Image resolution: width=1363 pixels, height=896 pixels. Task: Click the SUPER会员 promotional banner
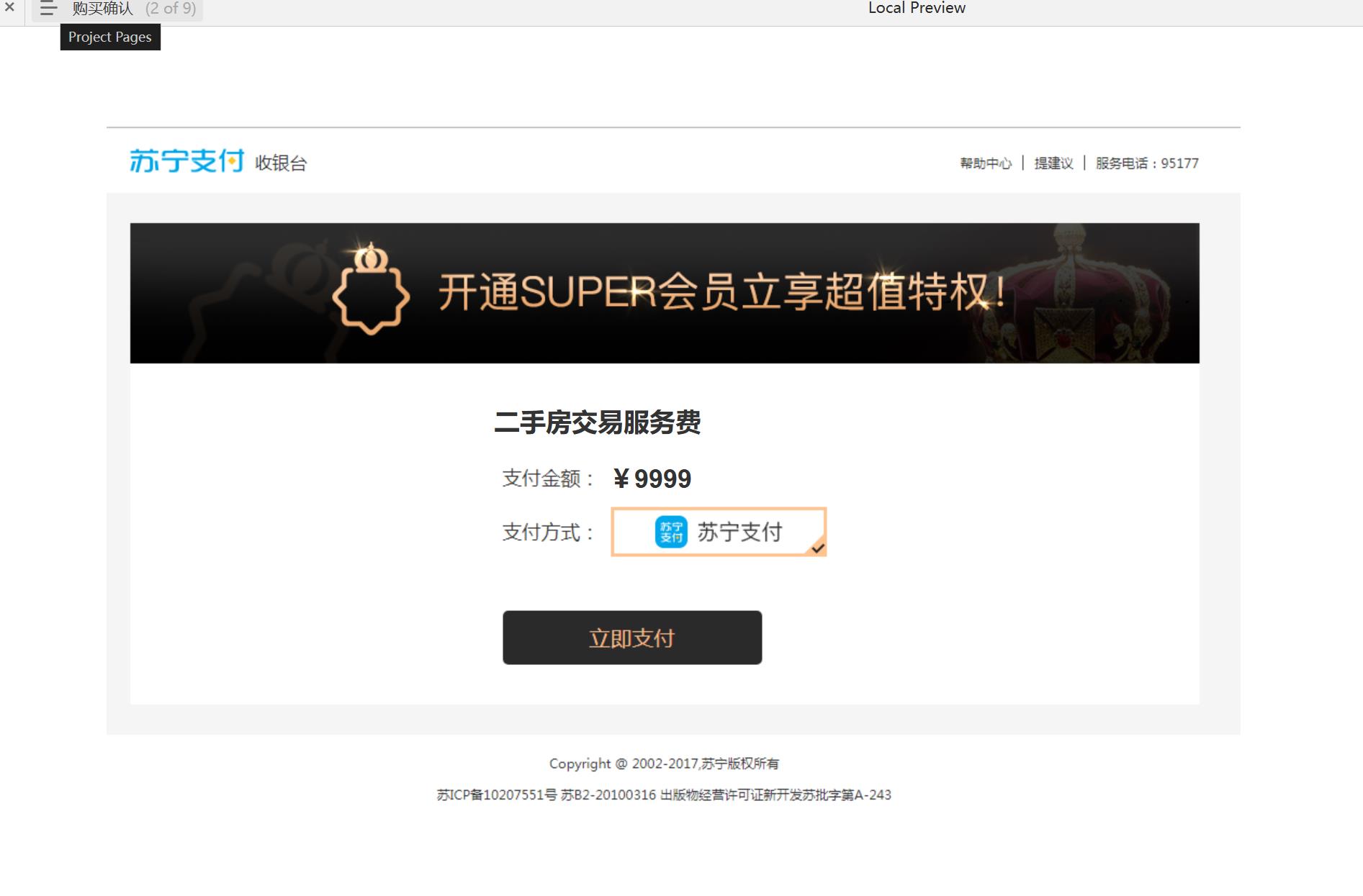[665, 293]
